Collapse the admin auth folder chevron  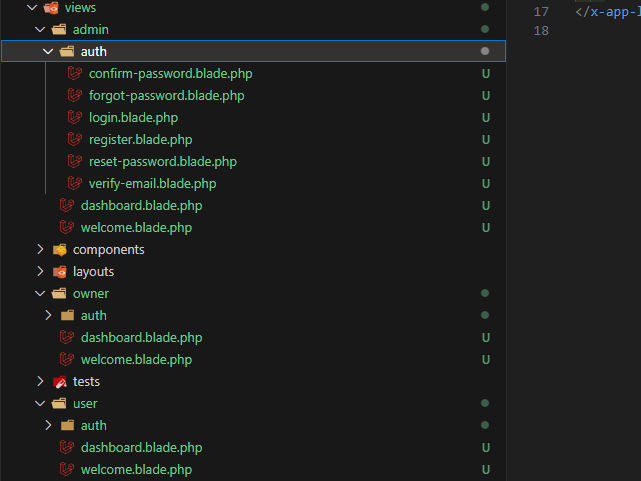[x=48, y=51]
